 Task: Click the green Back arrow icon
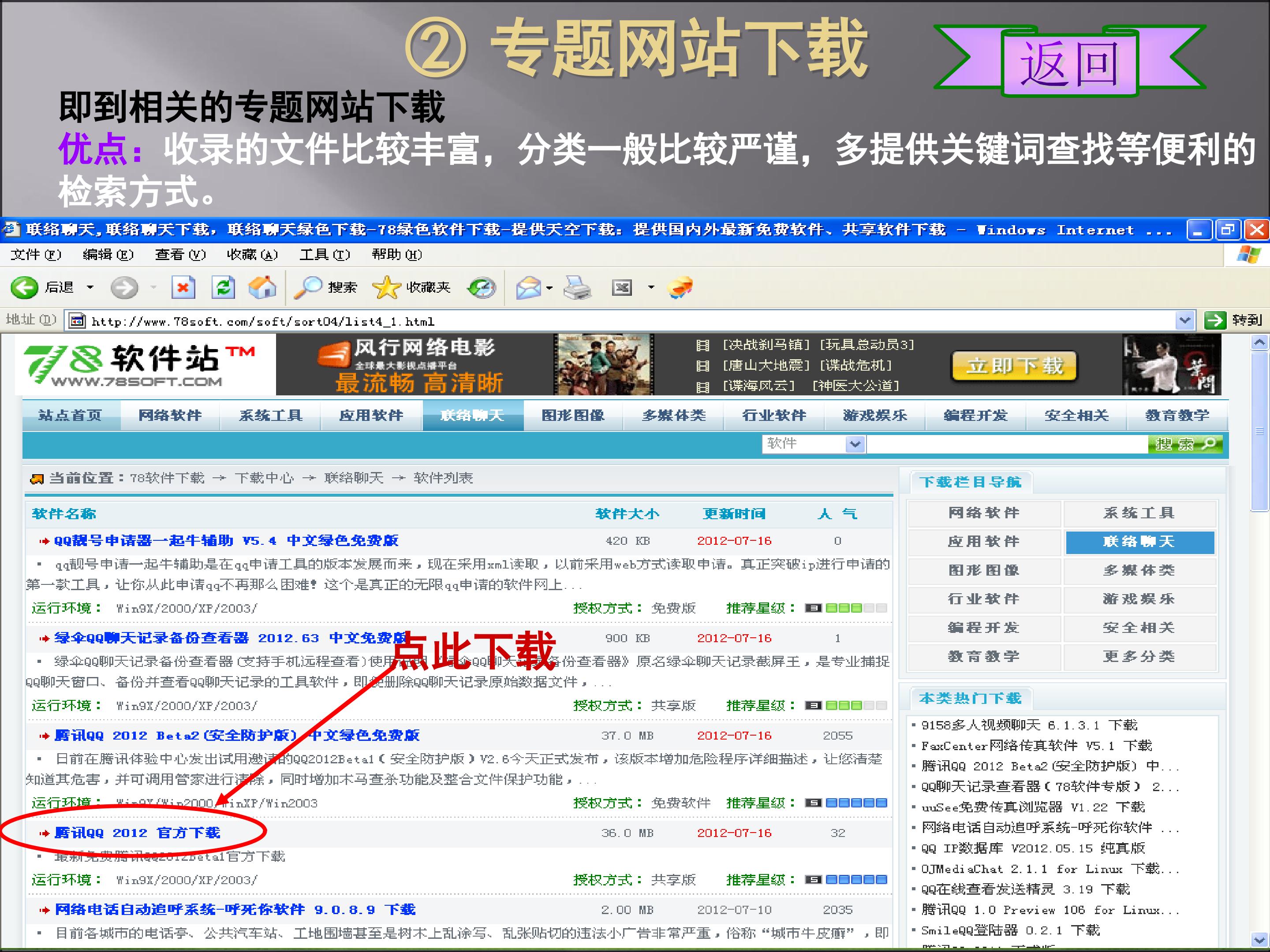pyautogui.click(x=24, y=287)
